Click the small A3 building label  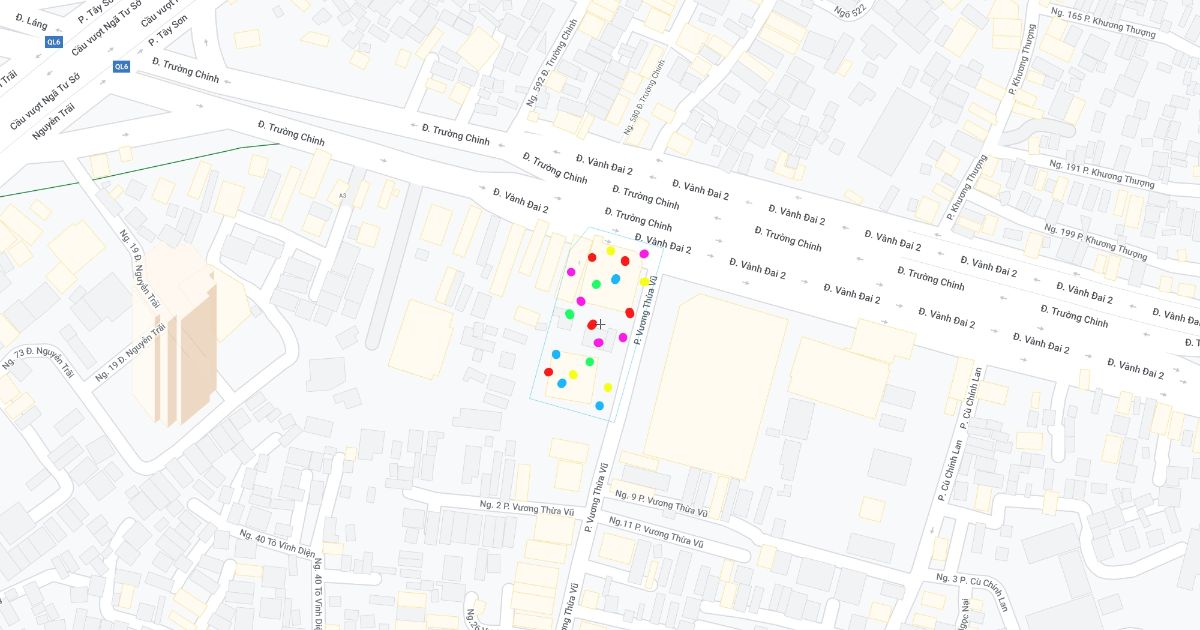click(343, 196)
